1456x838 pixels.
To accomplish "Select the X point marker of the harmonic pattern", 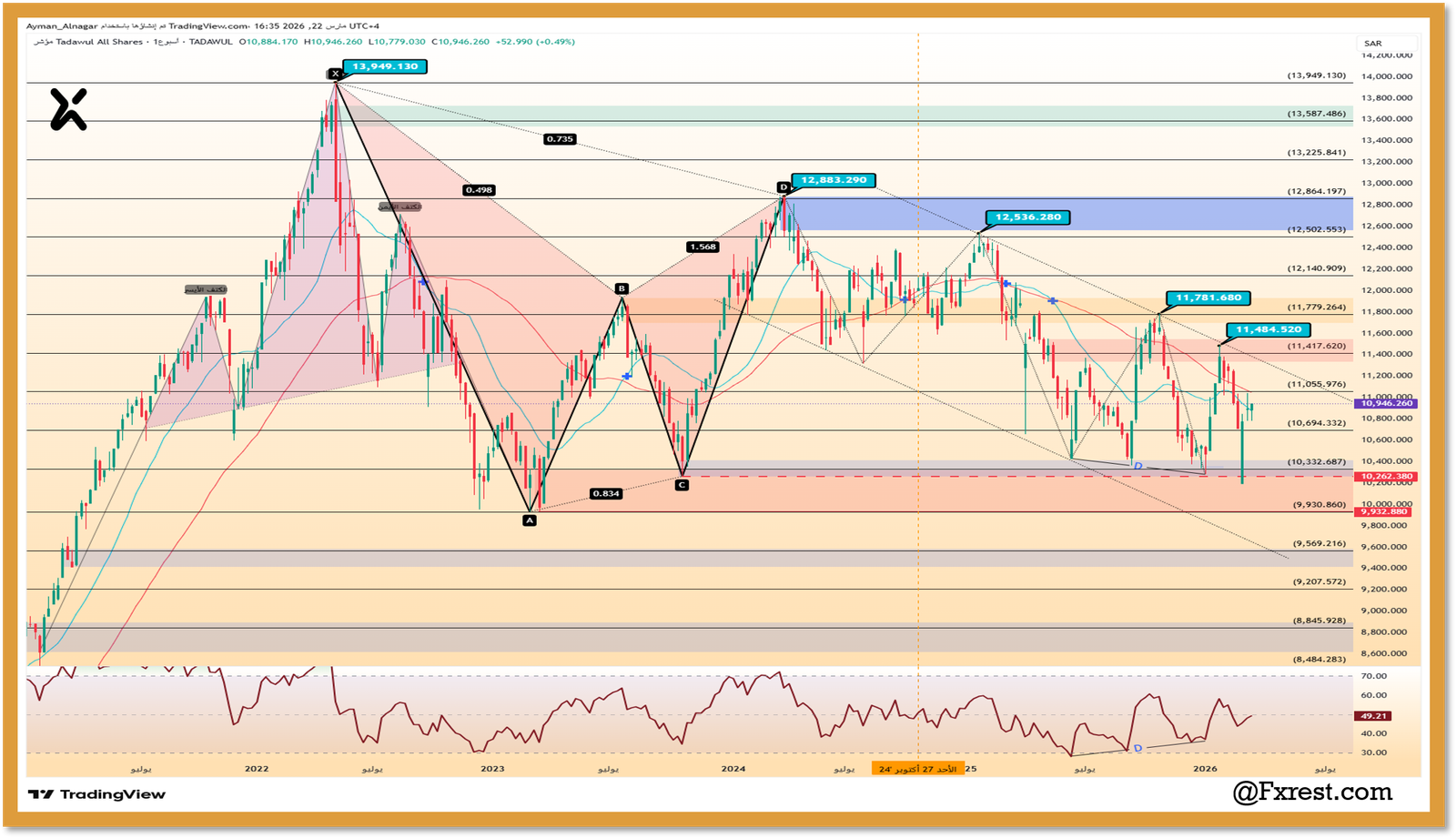I will coord(335,74).
